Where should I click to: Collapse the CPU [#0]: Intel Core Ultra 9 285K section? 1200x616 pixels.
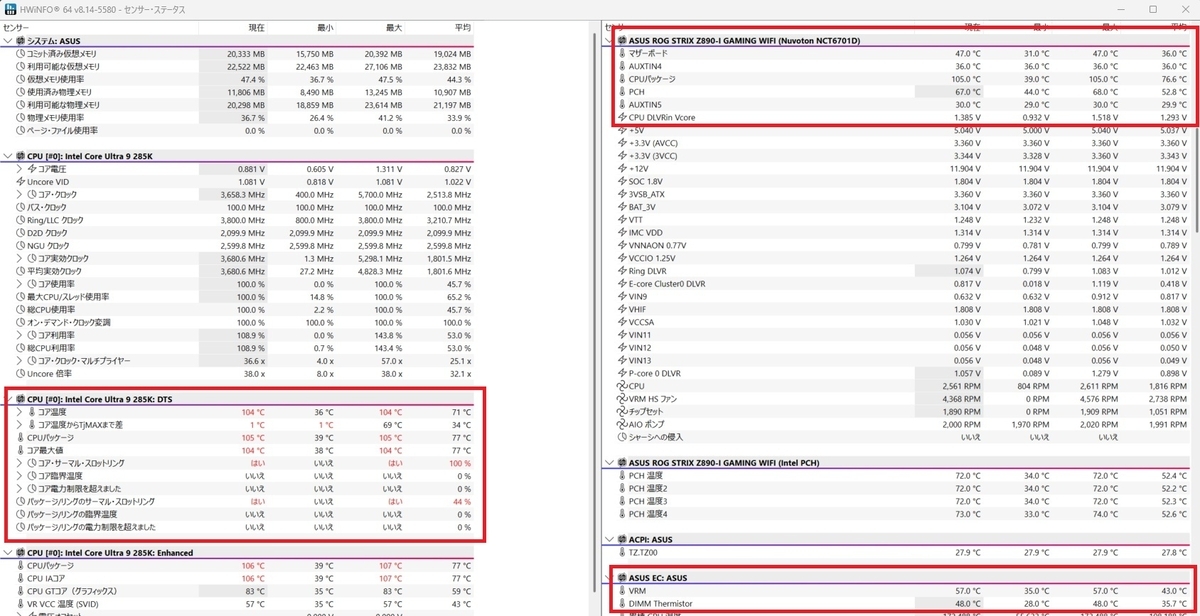(x=8, y=156)
